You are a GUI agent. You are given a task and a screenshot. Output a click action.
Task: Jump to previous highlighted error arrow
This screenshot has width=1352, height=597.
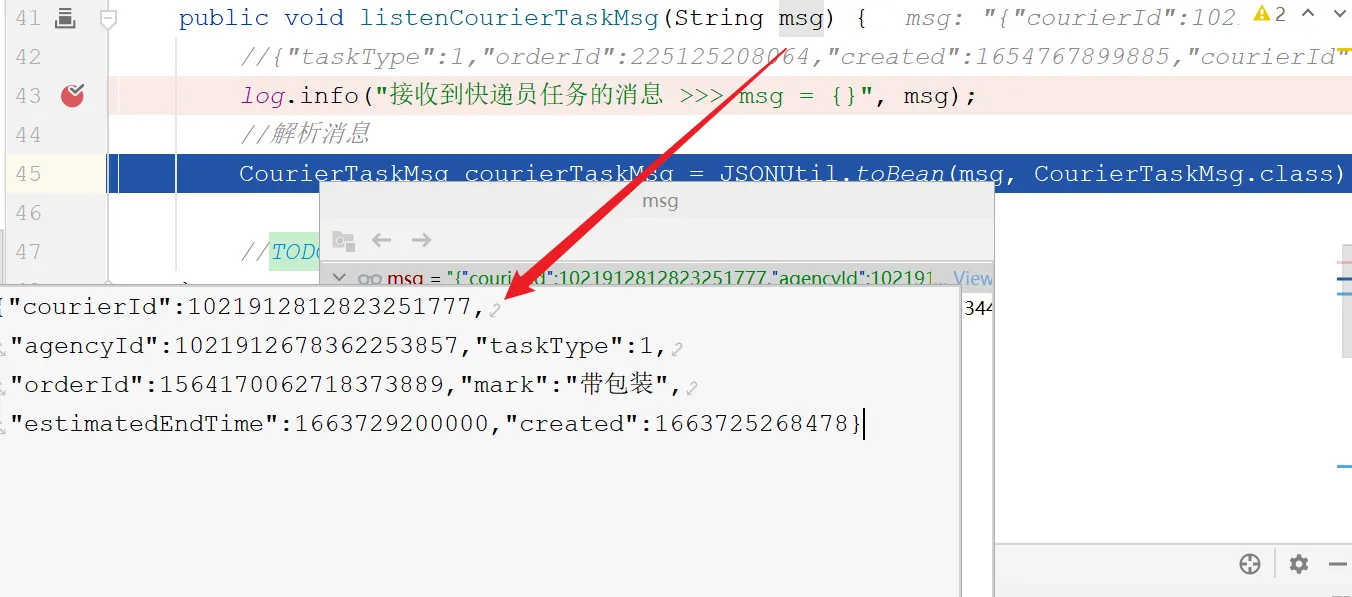click(1307, 14)
